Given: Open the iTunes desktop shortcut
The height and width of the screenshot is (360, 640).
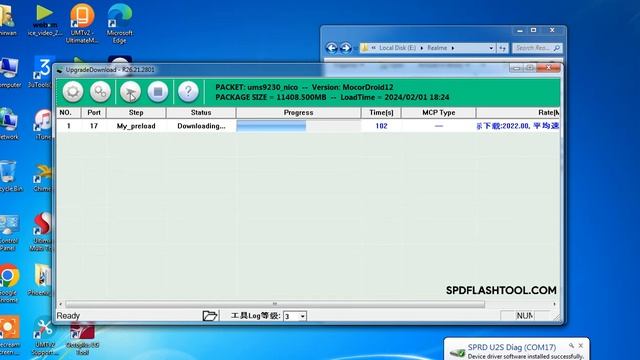Looking at the screenshot, I should point(43,124).
